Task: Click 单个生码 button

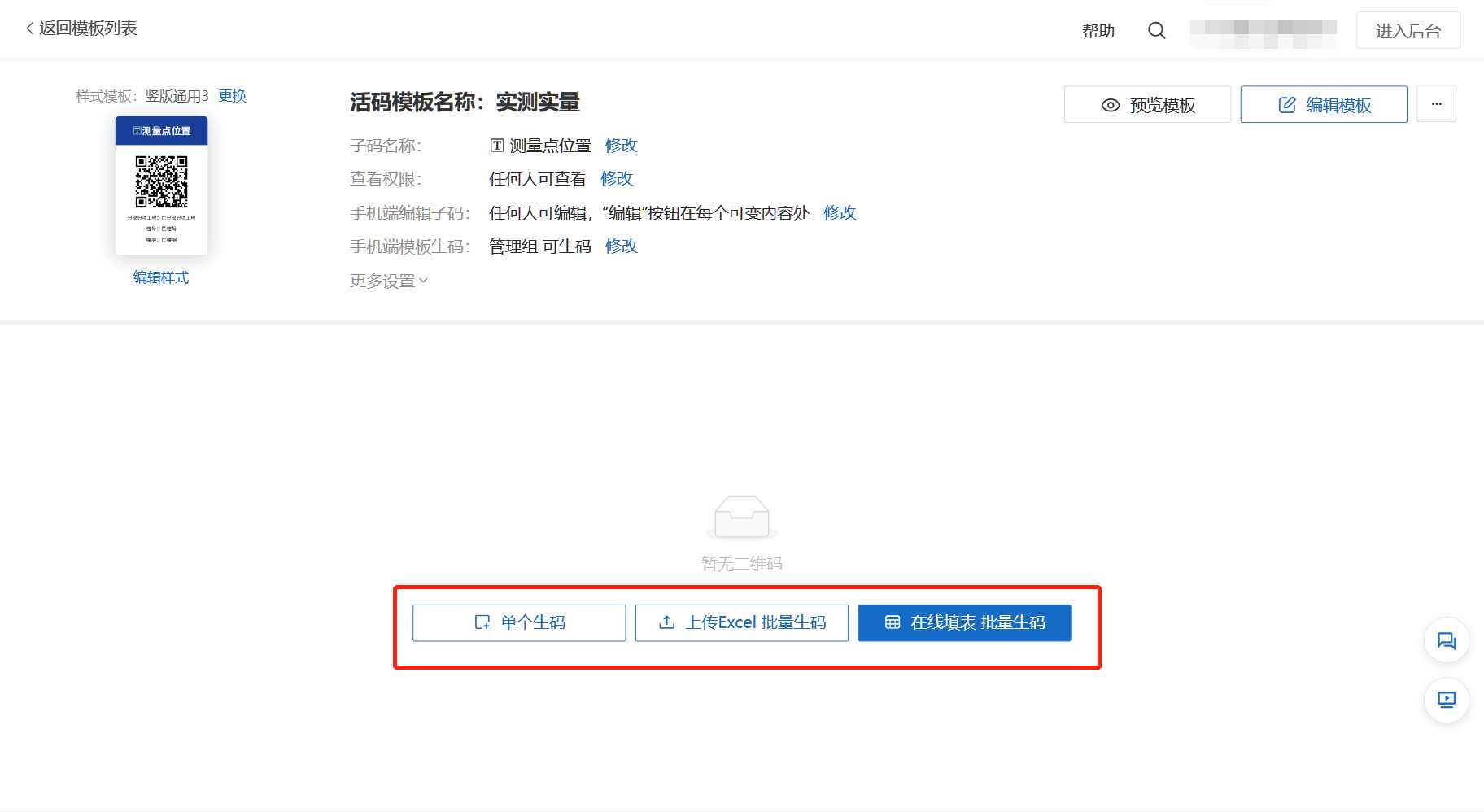Action: tap(519, 622)
